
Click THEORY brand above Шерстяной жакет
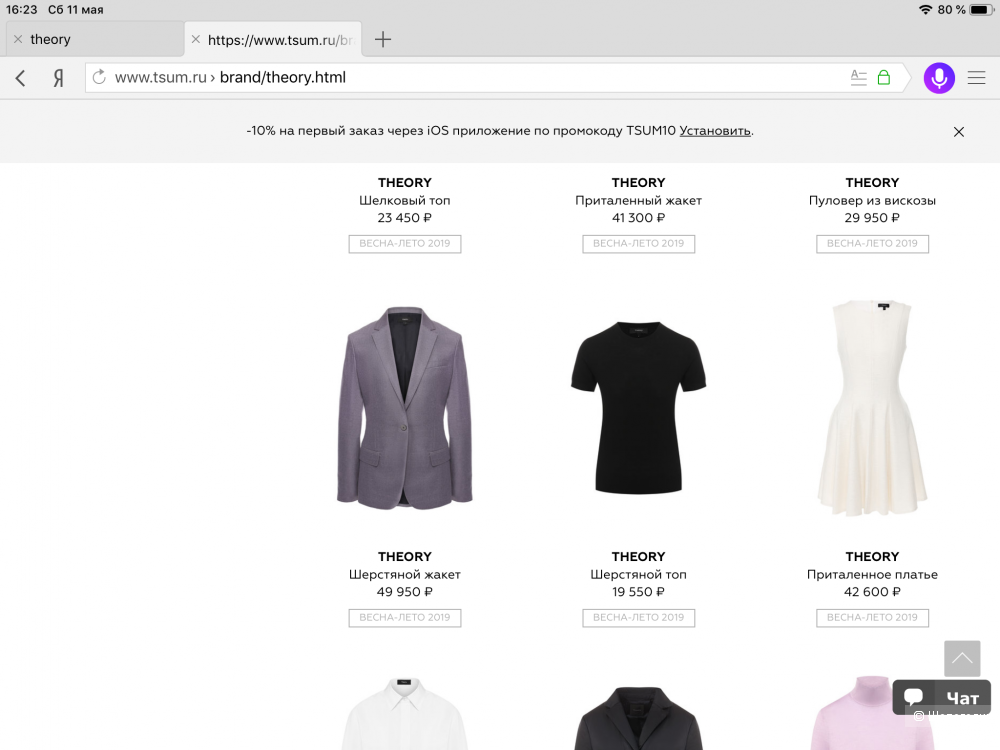click(x=404, y=556)
